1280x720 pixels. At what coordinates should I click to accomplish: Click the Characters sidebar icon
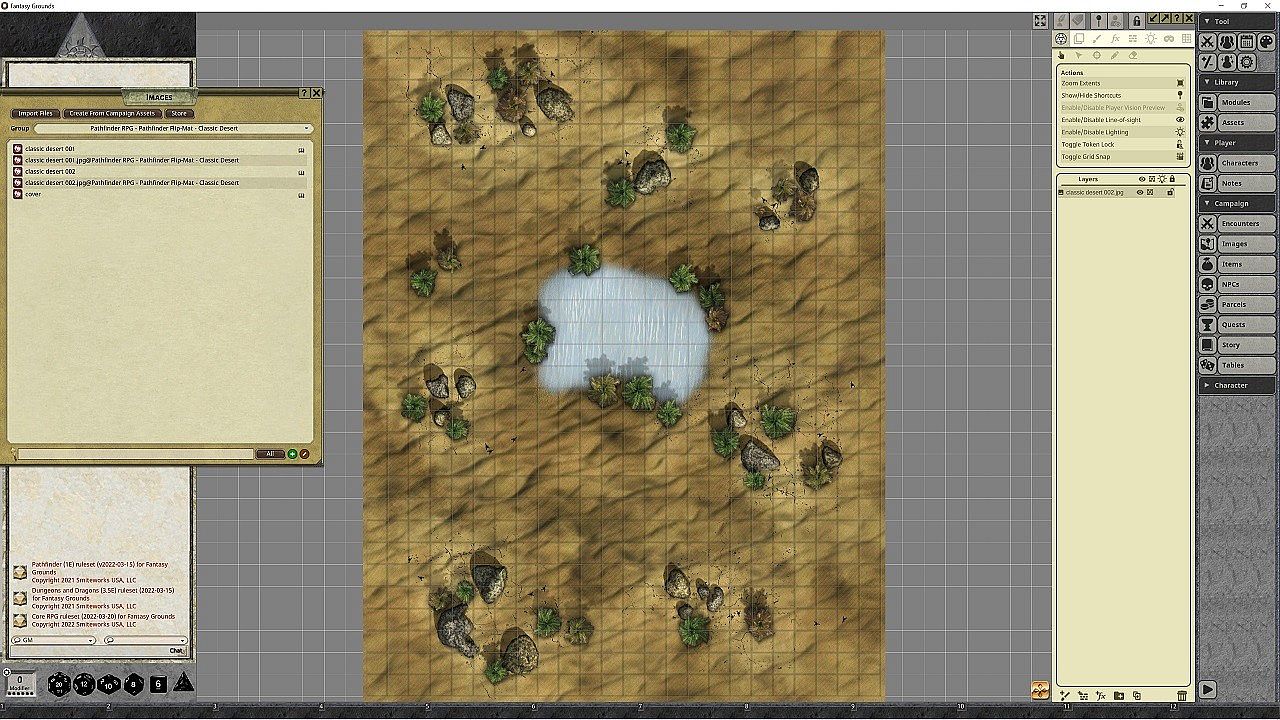click(x=1208, y=163)
